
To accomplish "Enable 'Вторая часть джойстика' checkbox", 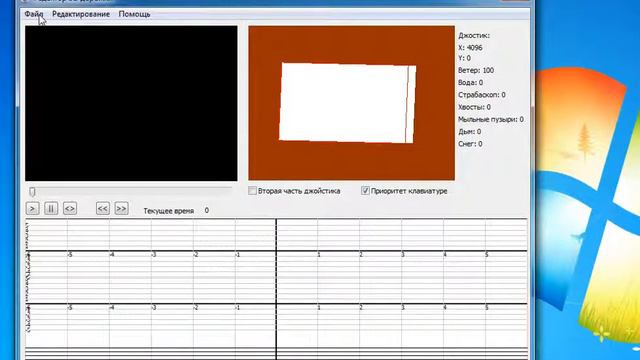I will point(252,191).
